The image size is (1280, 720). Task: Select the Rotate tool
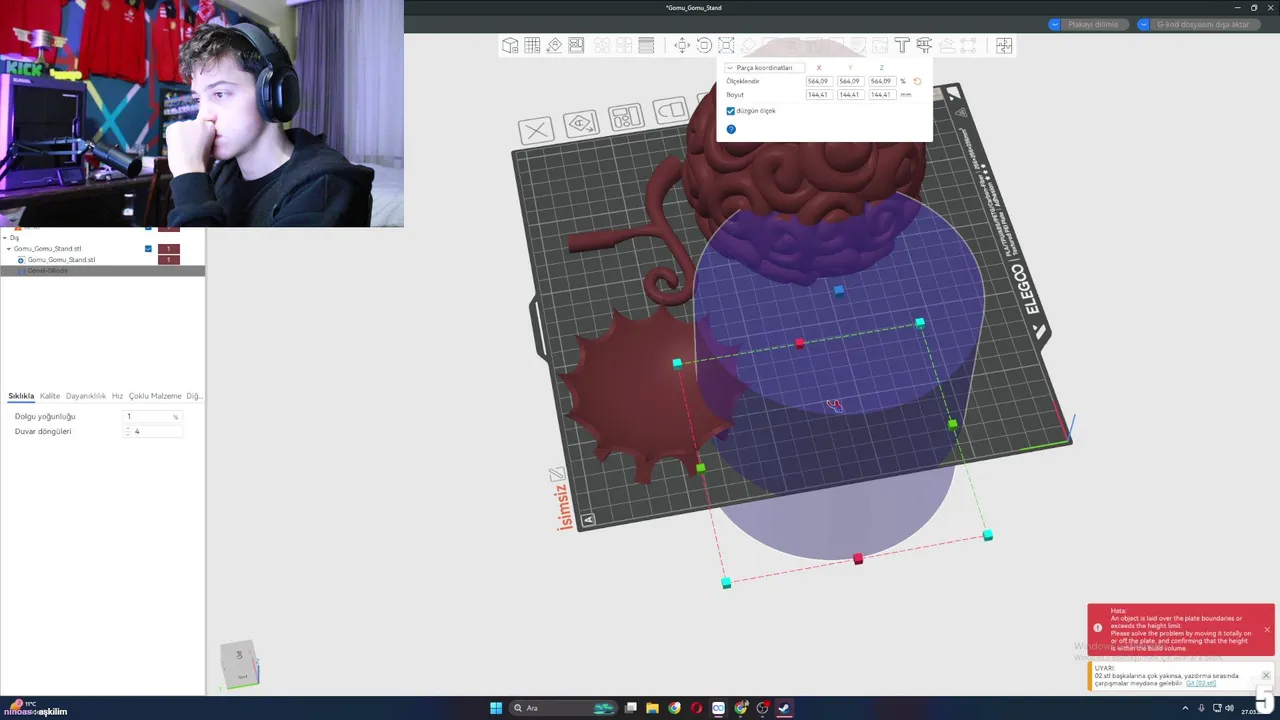pos(704,45)
